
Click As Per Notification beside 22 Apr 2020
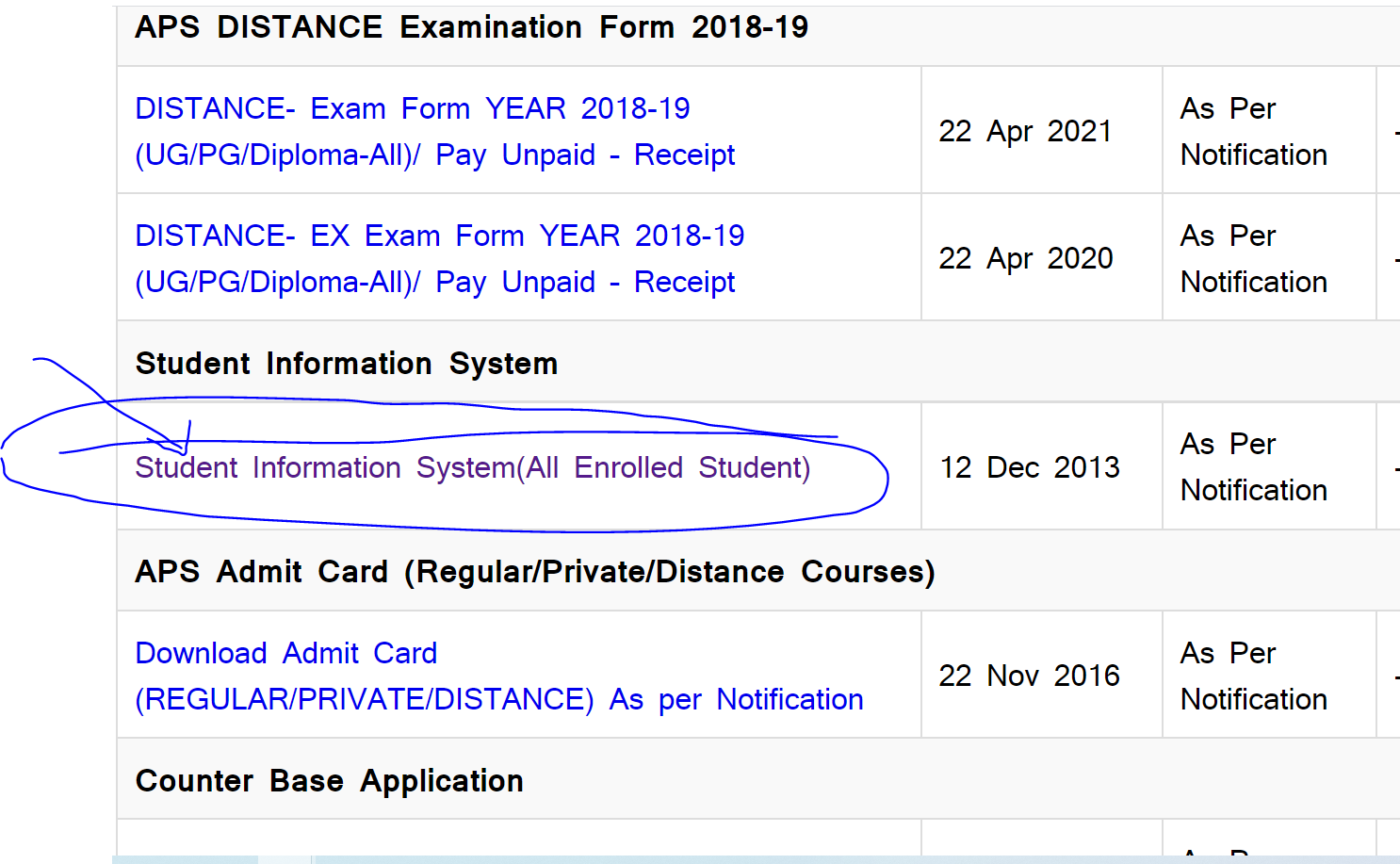1254,258
